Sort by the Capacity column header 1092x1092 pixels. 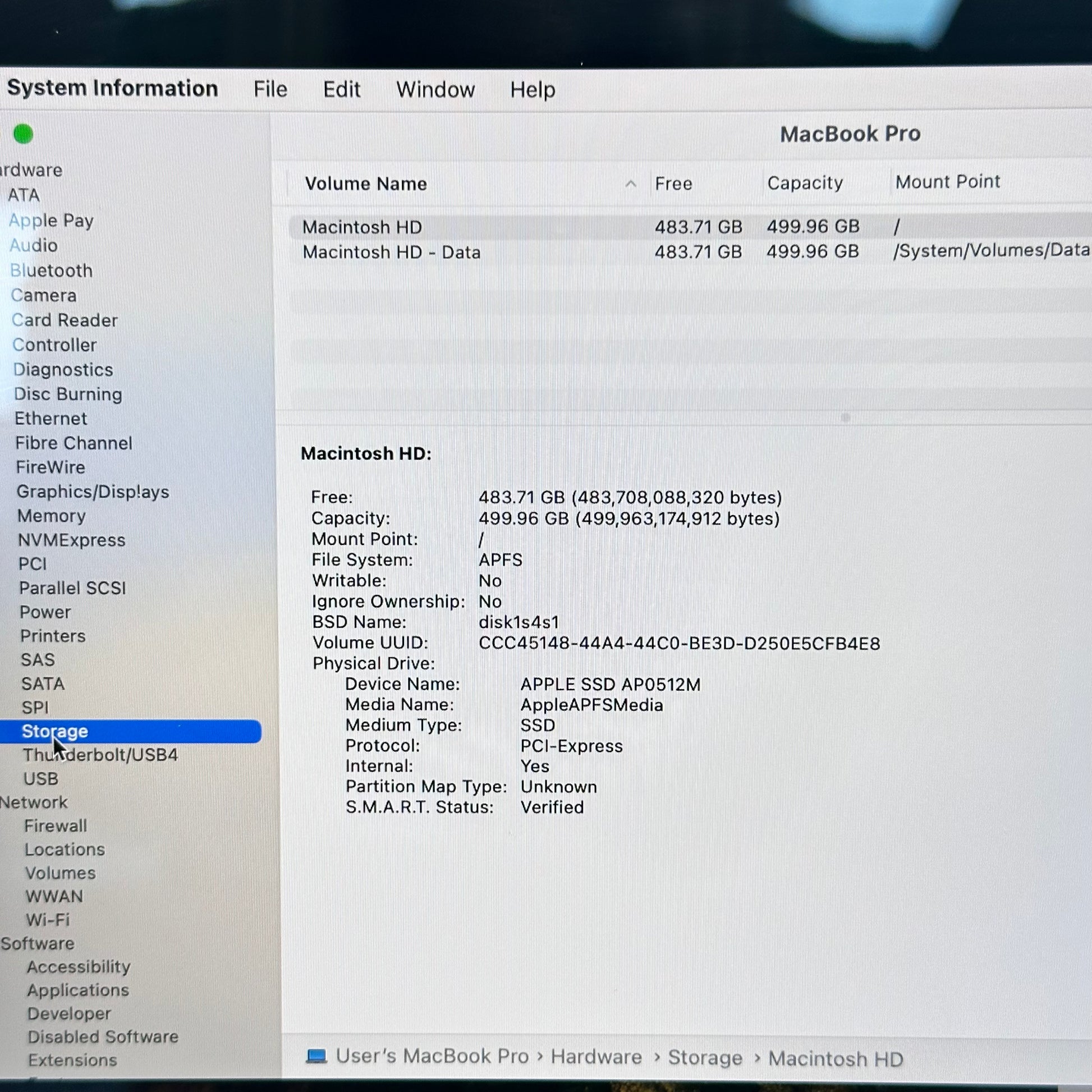[805, 183]
